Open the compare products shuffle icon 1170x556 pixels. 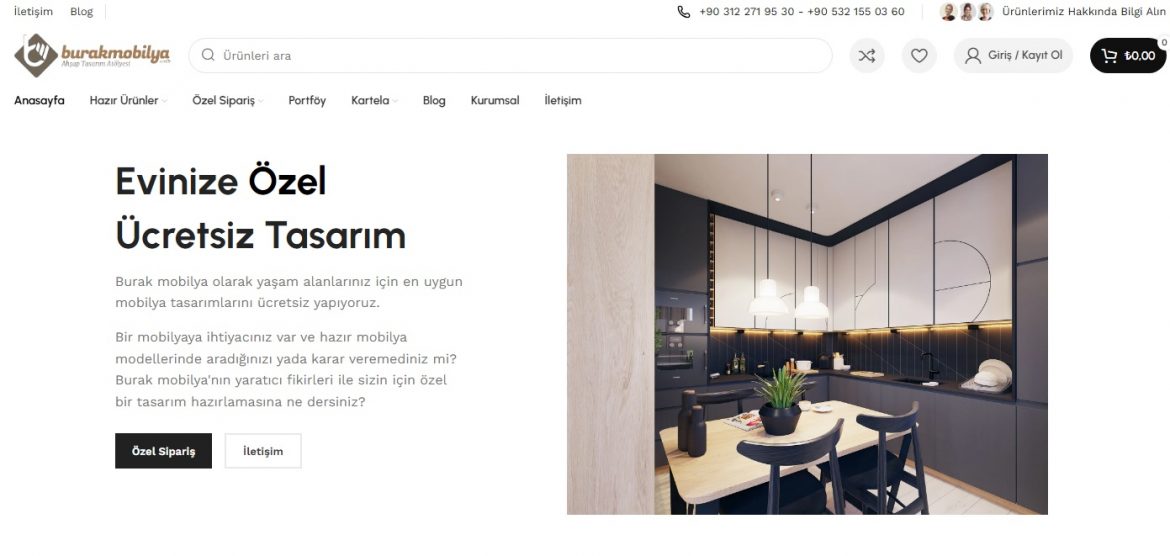point(866,55)
